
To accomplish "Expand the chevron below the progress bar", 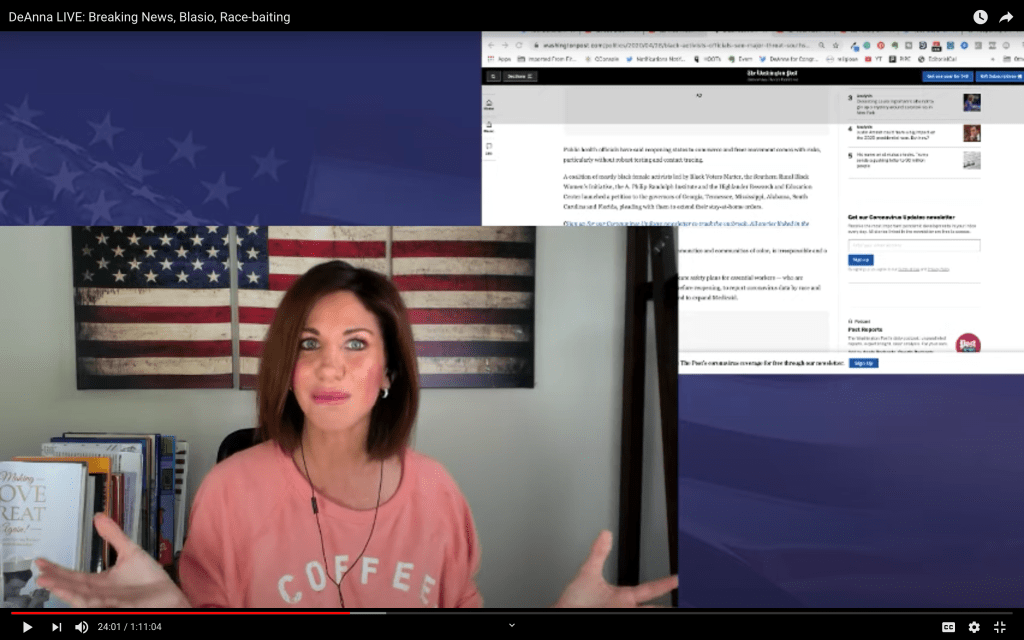I will (x=512, y=626).
